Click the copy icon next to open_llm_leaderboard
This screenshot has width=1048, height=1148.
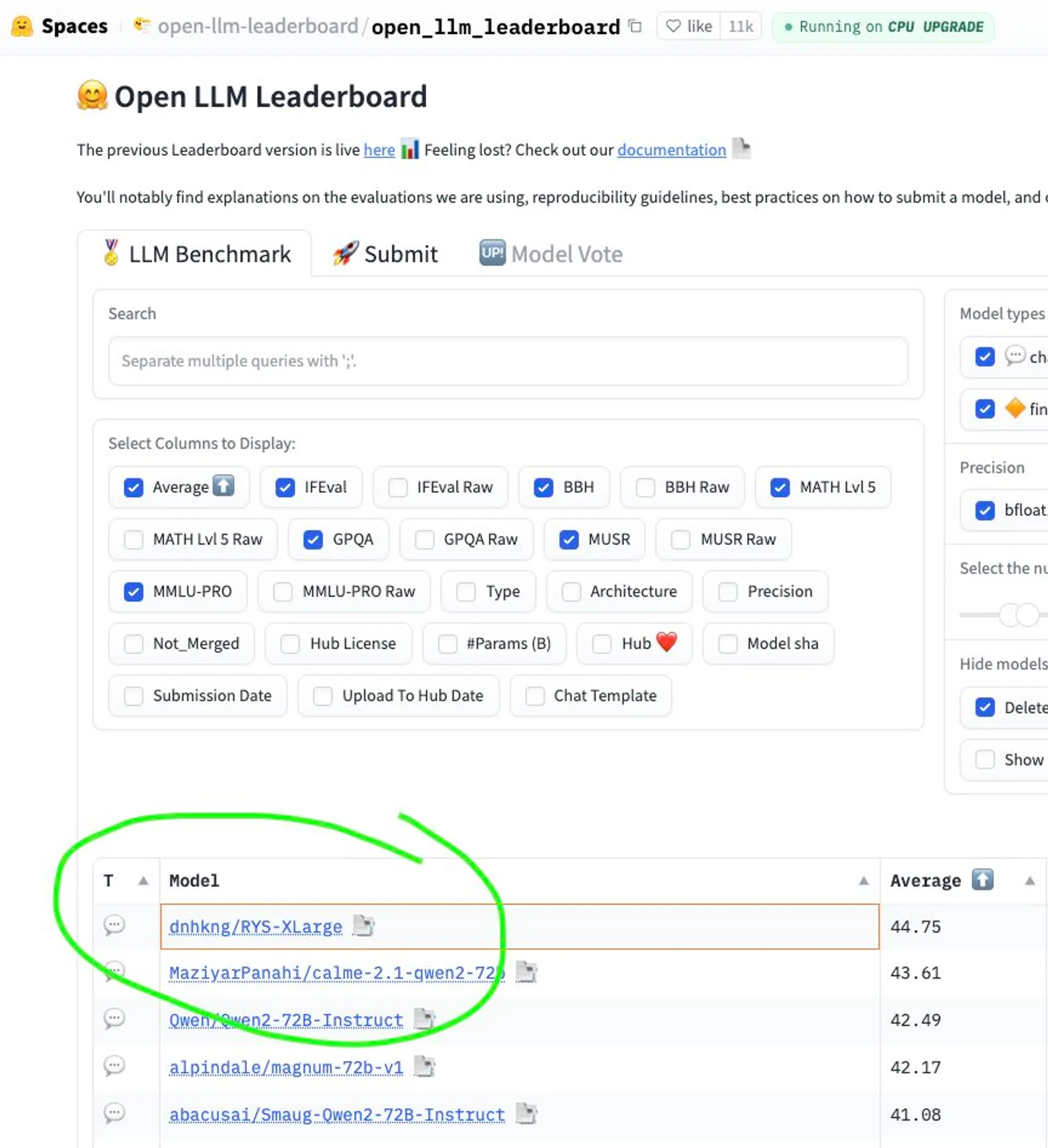[x=634, y=26]
